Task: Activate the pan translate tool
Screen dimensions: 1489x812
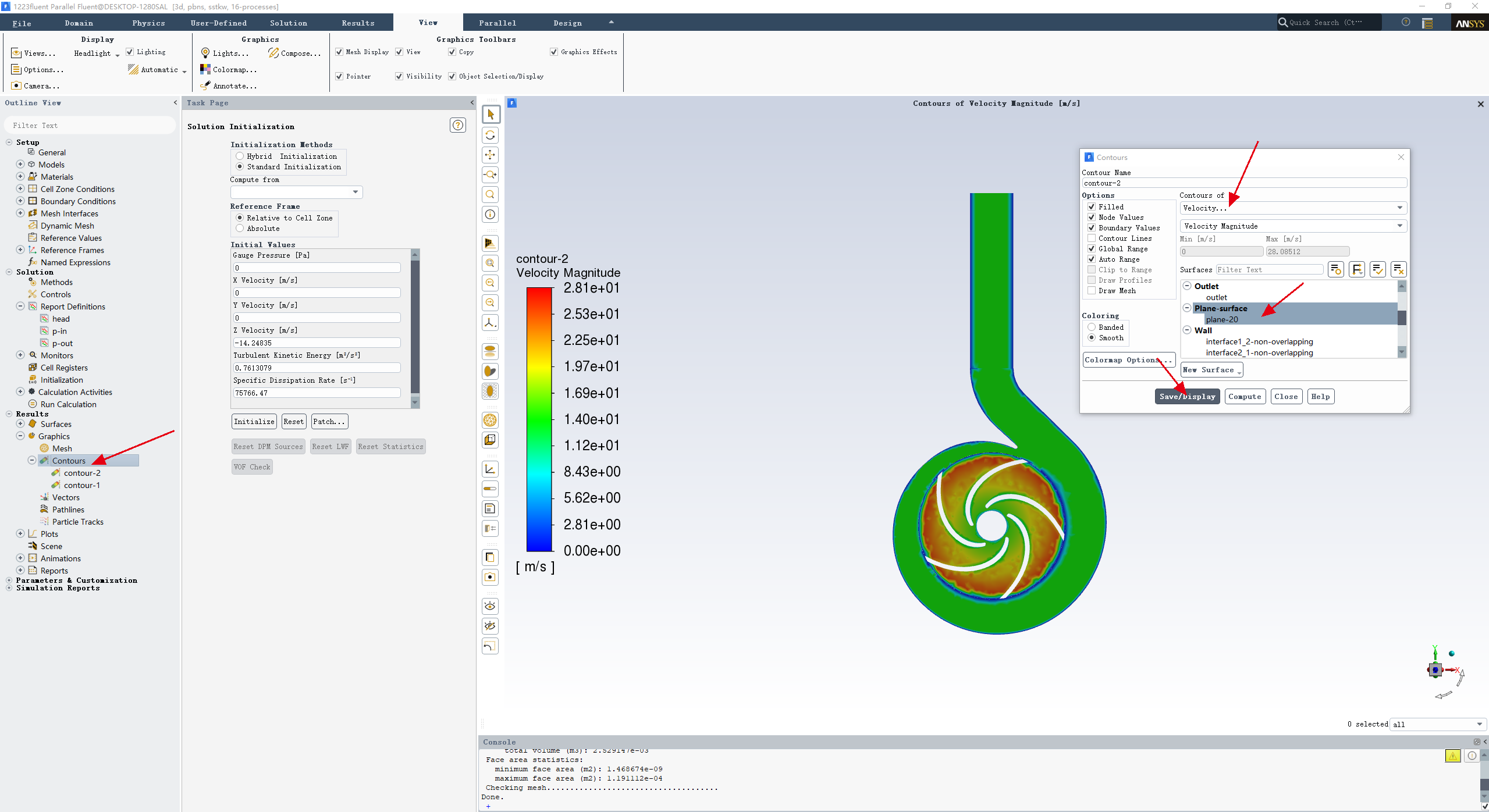Action: pos(491,155)
